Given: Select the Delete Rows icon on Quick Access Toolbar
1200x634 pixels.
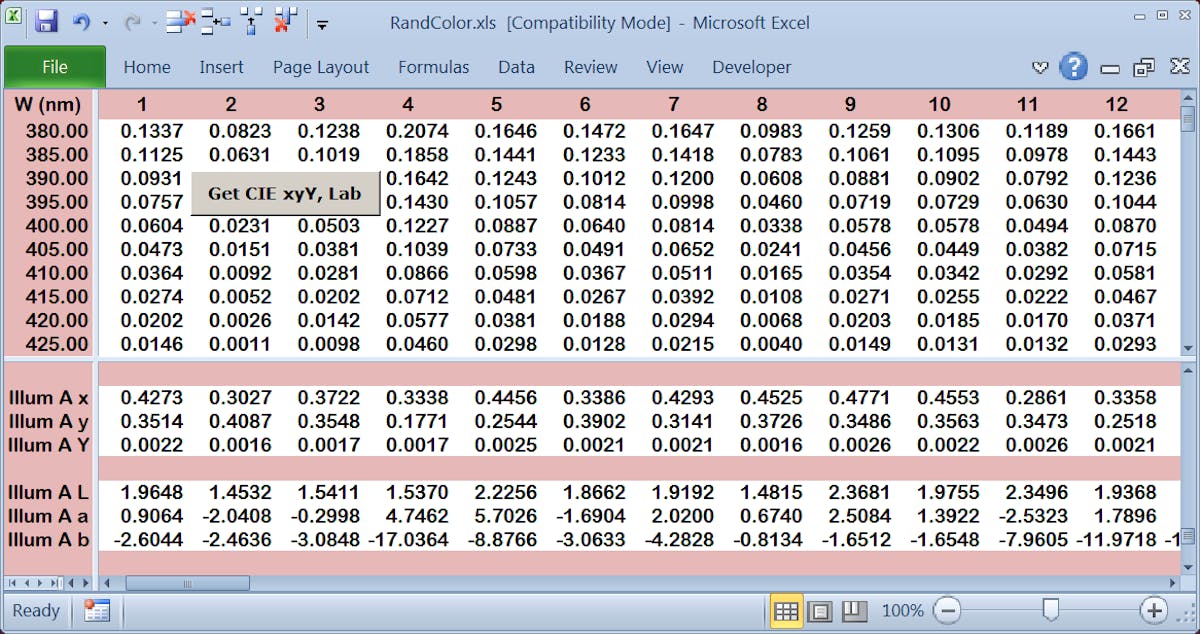Looking at the screenshot, I should (x=180, y=22).
